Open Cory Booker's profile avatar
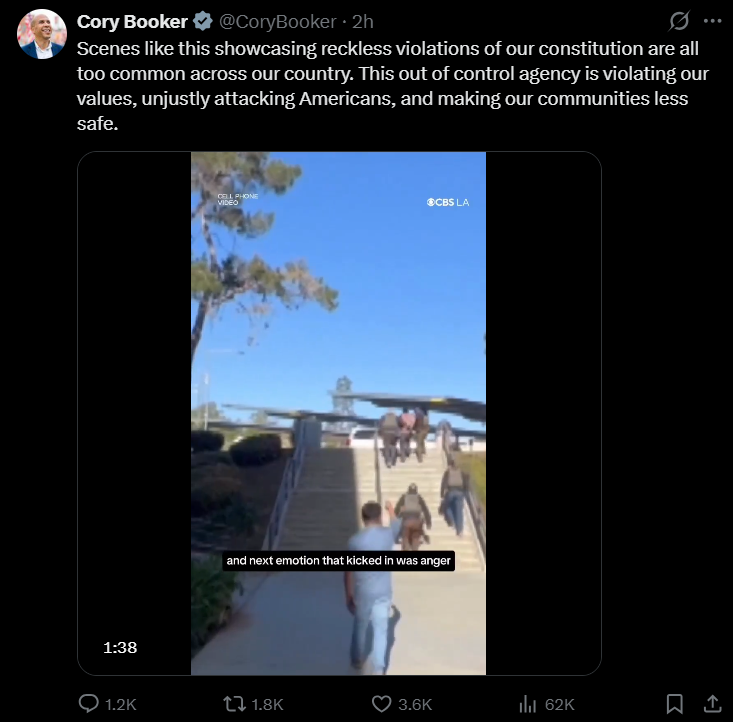 (x=42, y=34)
